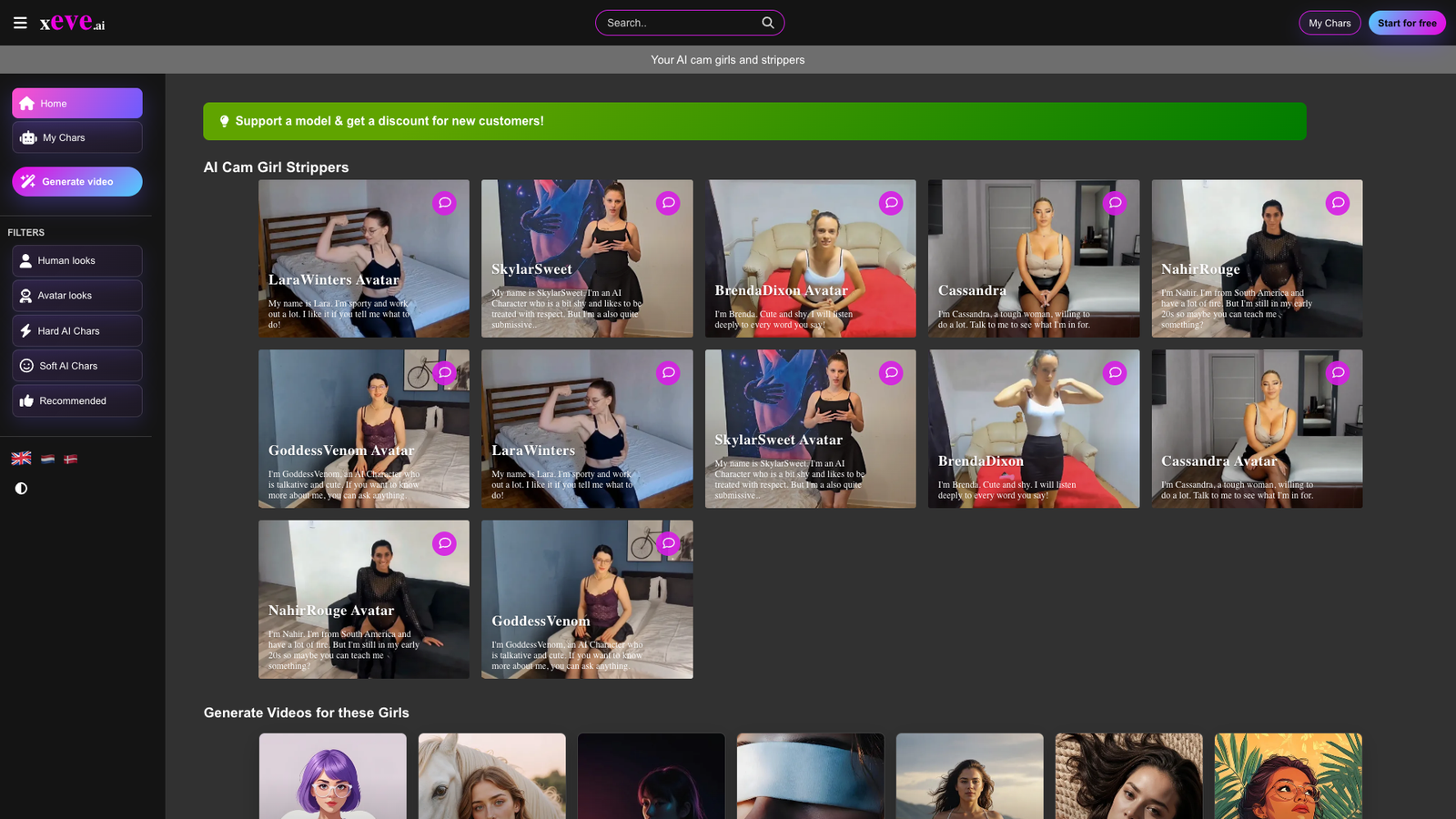This screenshot has height=819, width=1456.
Task: Select purple-haired cartoon girl video thumbnail
Action: click(x=333, y=776)
